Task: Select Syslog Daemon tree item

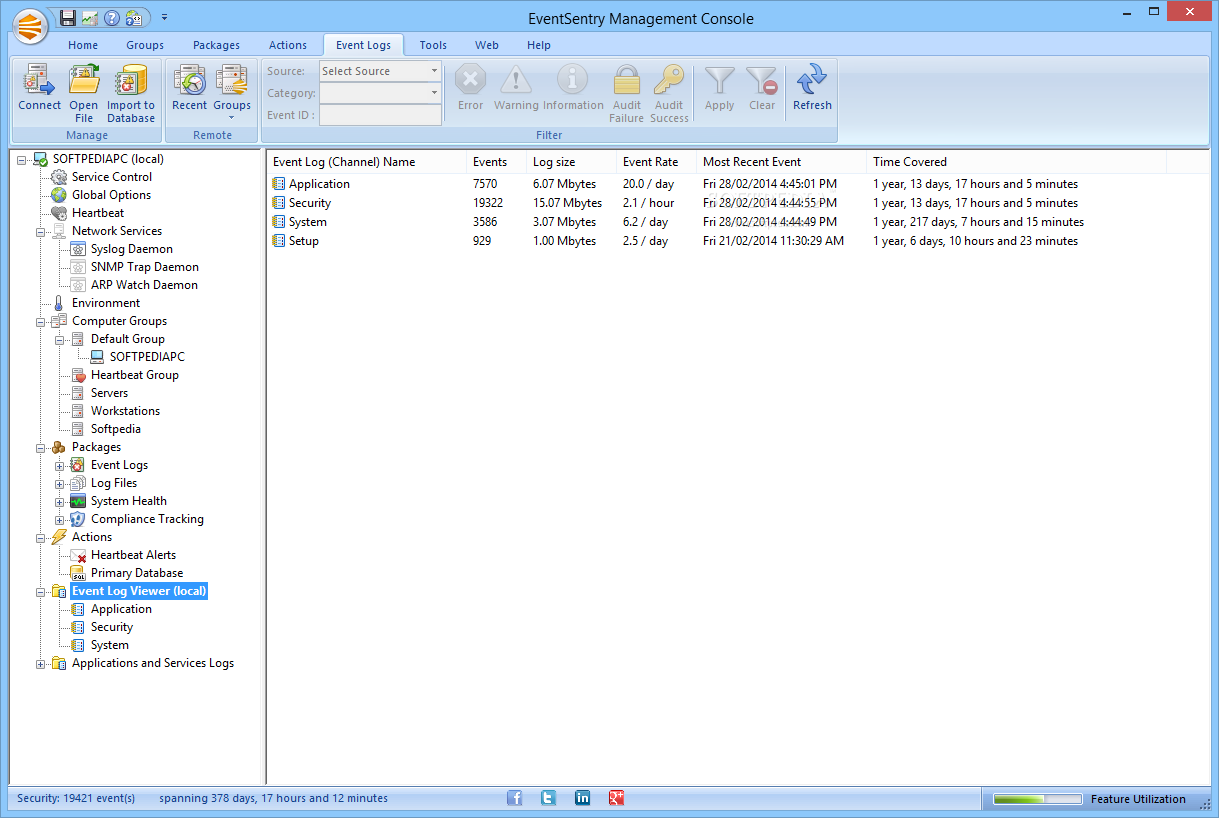Action: pyautogui.click(x=132, y=249)
